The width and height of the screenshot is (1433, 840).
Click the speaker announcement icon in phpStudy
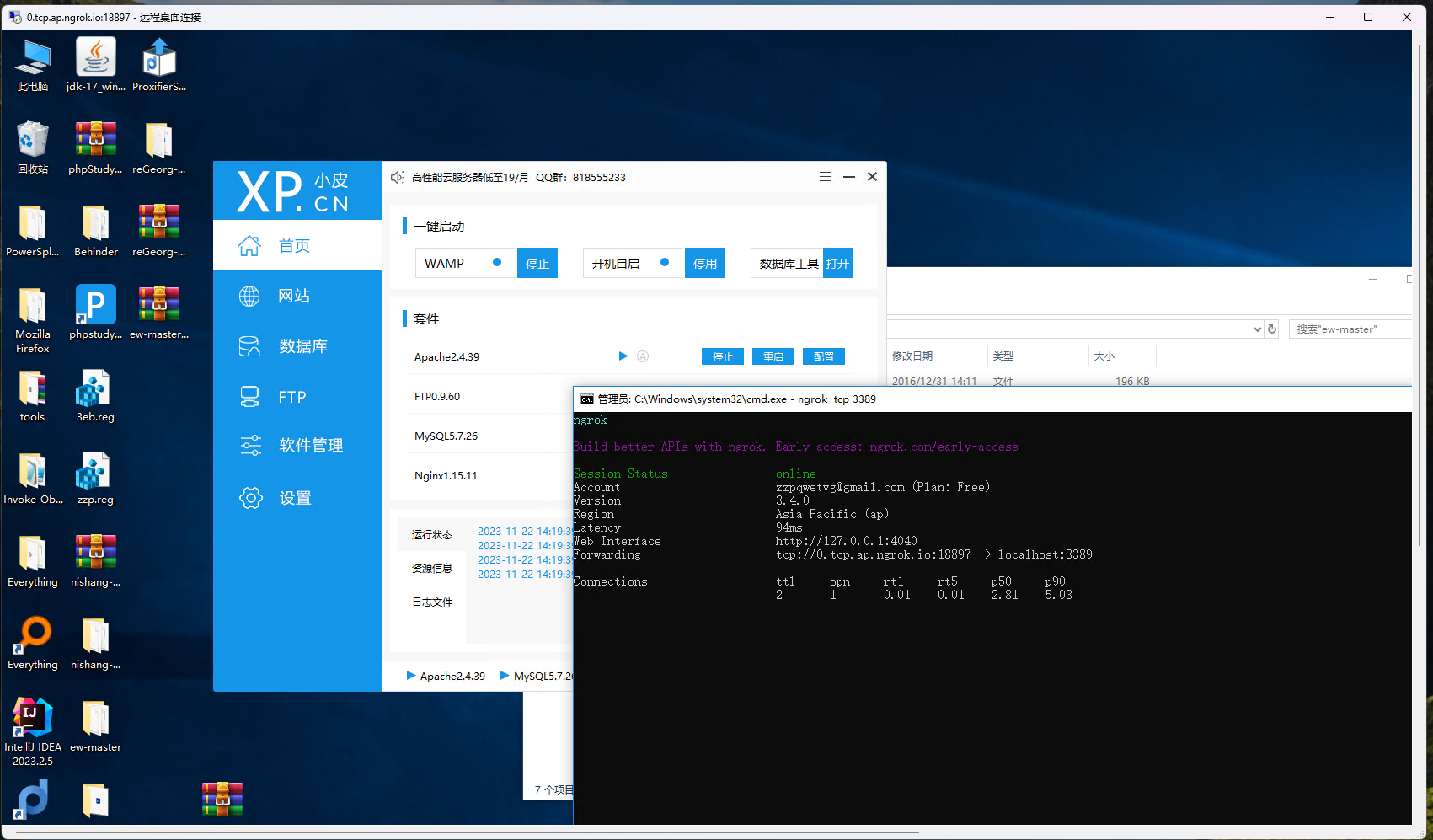click(397, 177)
